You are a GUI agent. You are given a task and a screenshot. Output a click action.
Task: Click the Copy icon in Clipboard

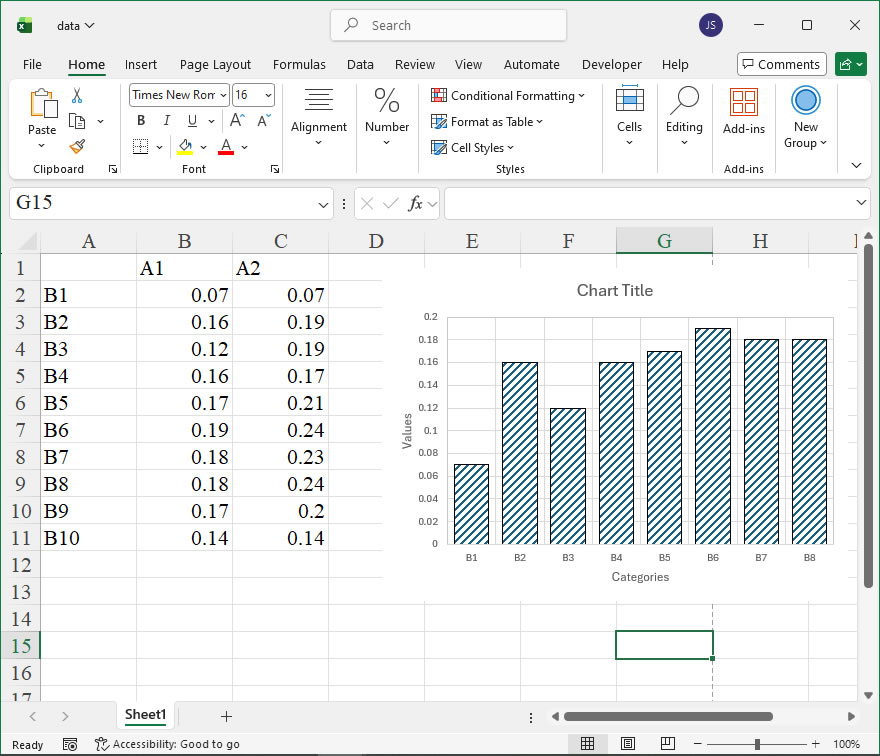point(77,121)
